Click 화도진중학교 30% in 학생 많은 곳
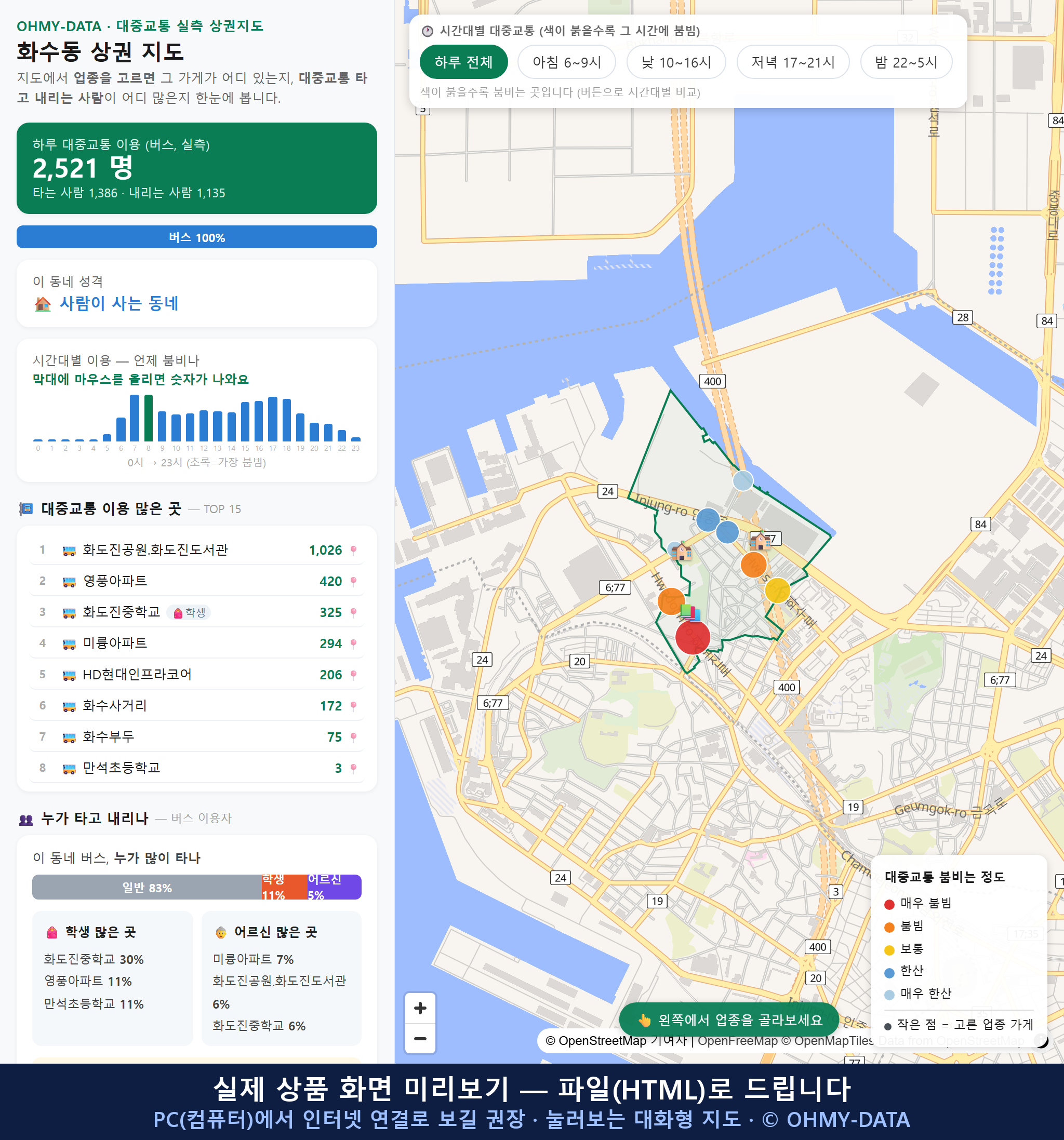The image size is (1064, 1140). coord(94,959)
